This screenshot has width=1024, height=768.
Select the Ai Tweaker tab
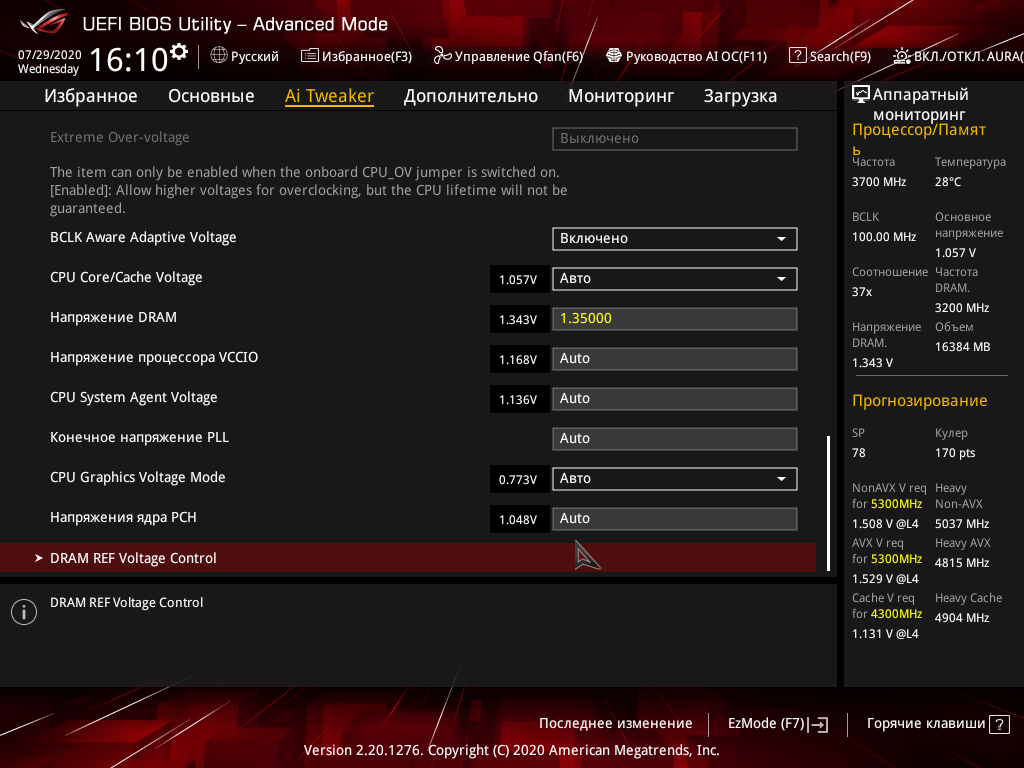[x=329, y=96]
